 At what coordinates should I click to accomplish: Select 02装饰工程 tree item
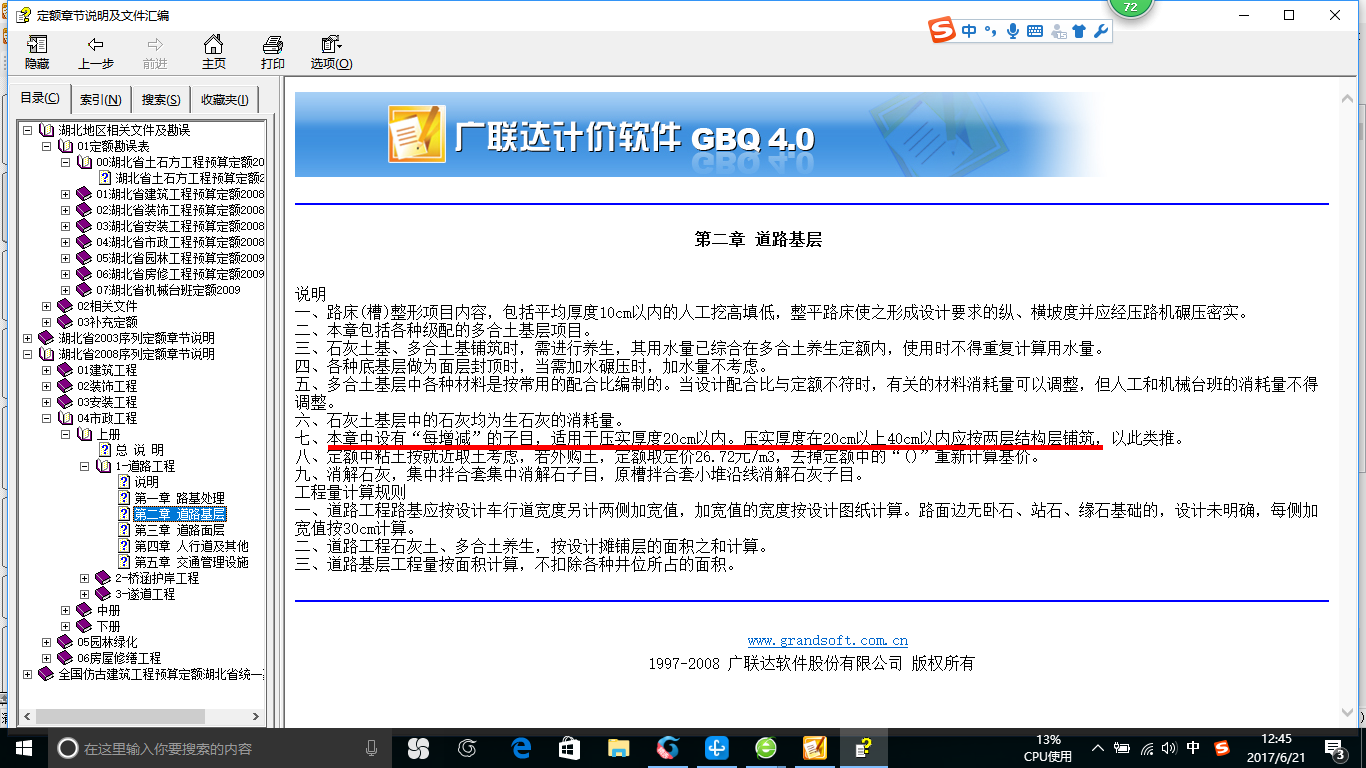(107, 386)
